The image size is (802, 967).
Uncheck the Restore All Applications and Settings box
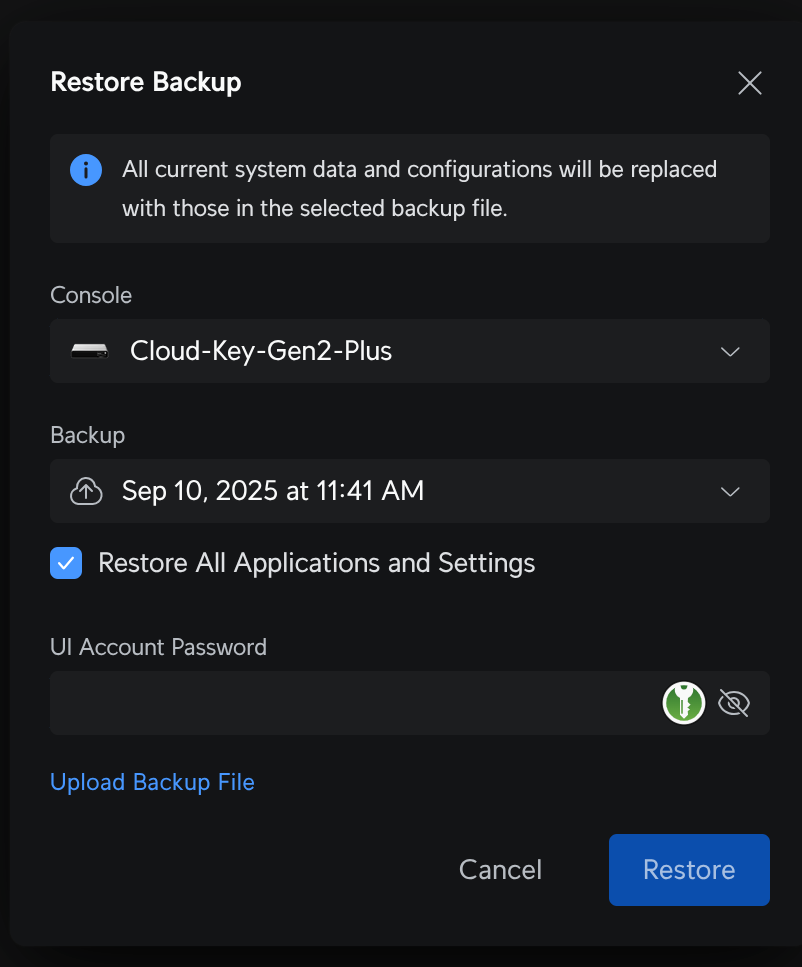pyautogui.click(x=66, y=563)
